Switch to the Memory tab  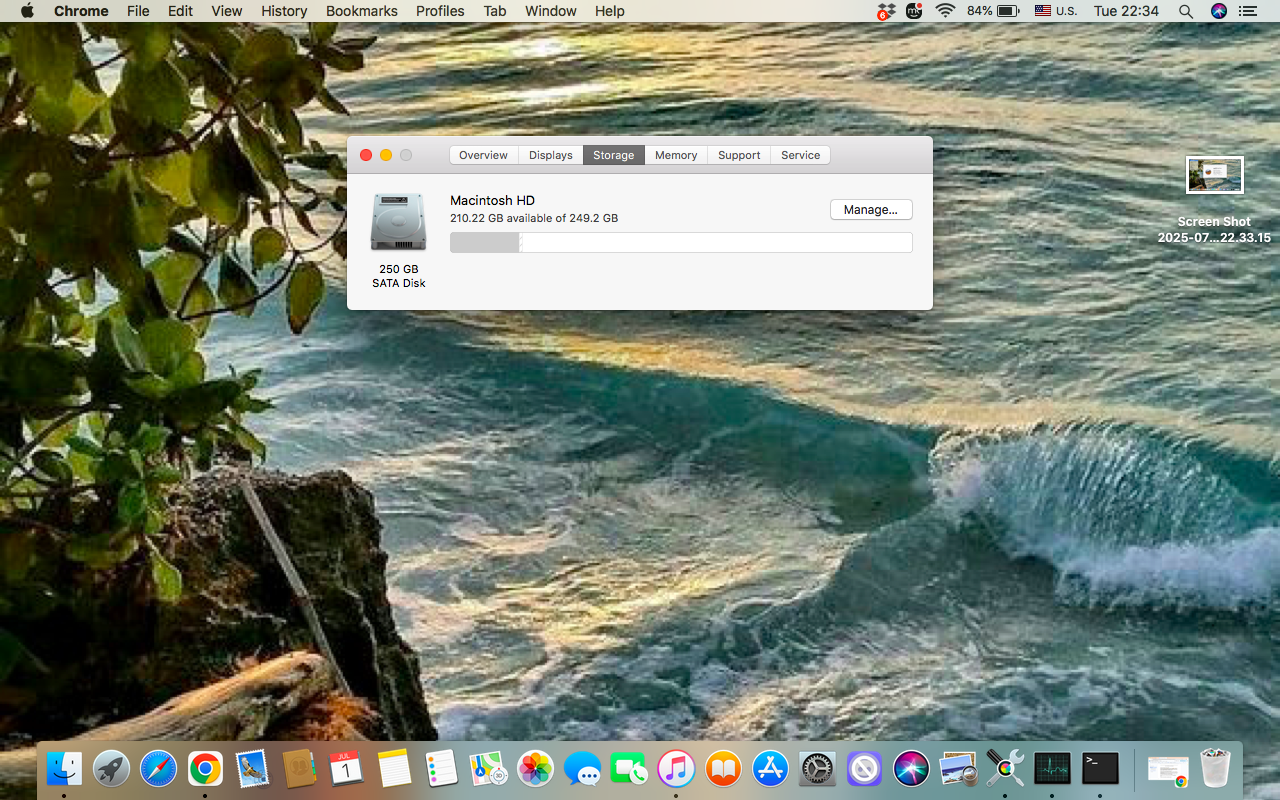[x=675, y=155]
